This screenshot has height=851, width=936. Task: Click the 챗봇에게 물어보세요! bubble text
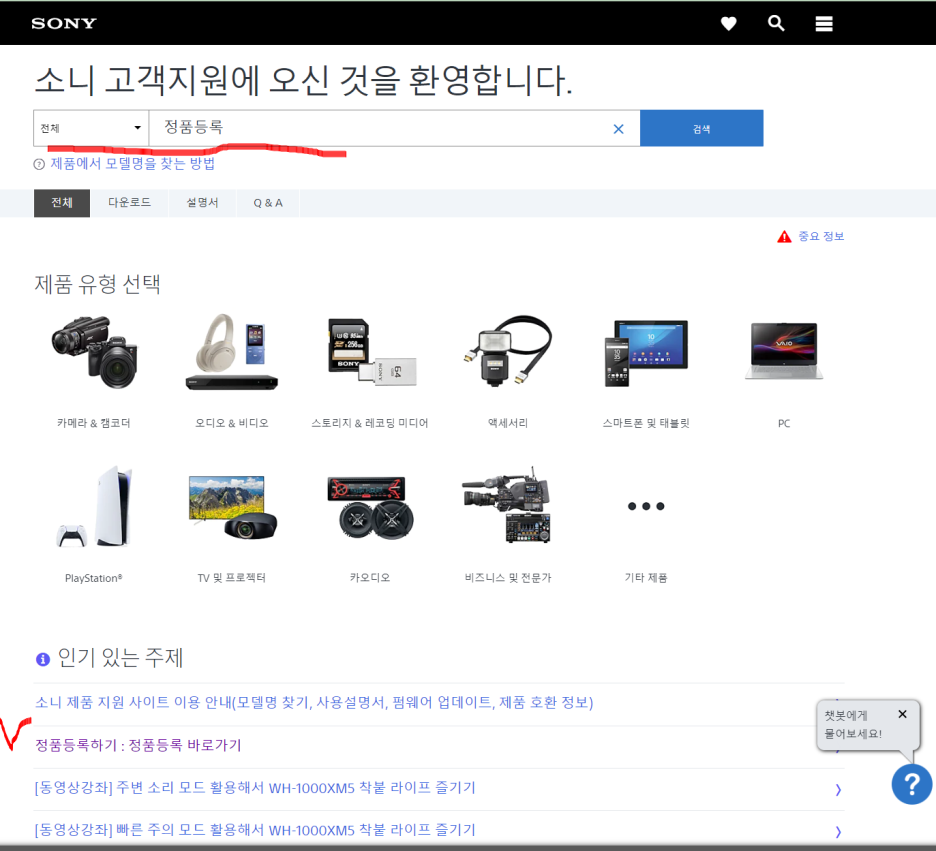tap(854, 724)
